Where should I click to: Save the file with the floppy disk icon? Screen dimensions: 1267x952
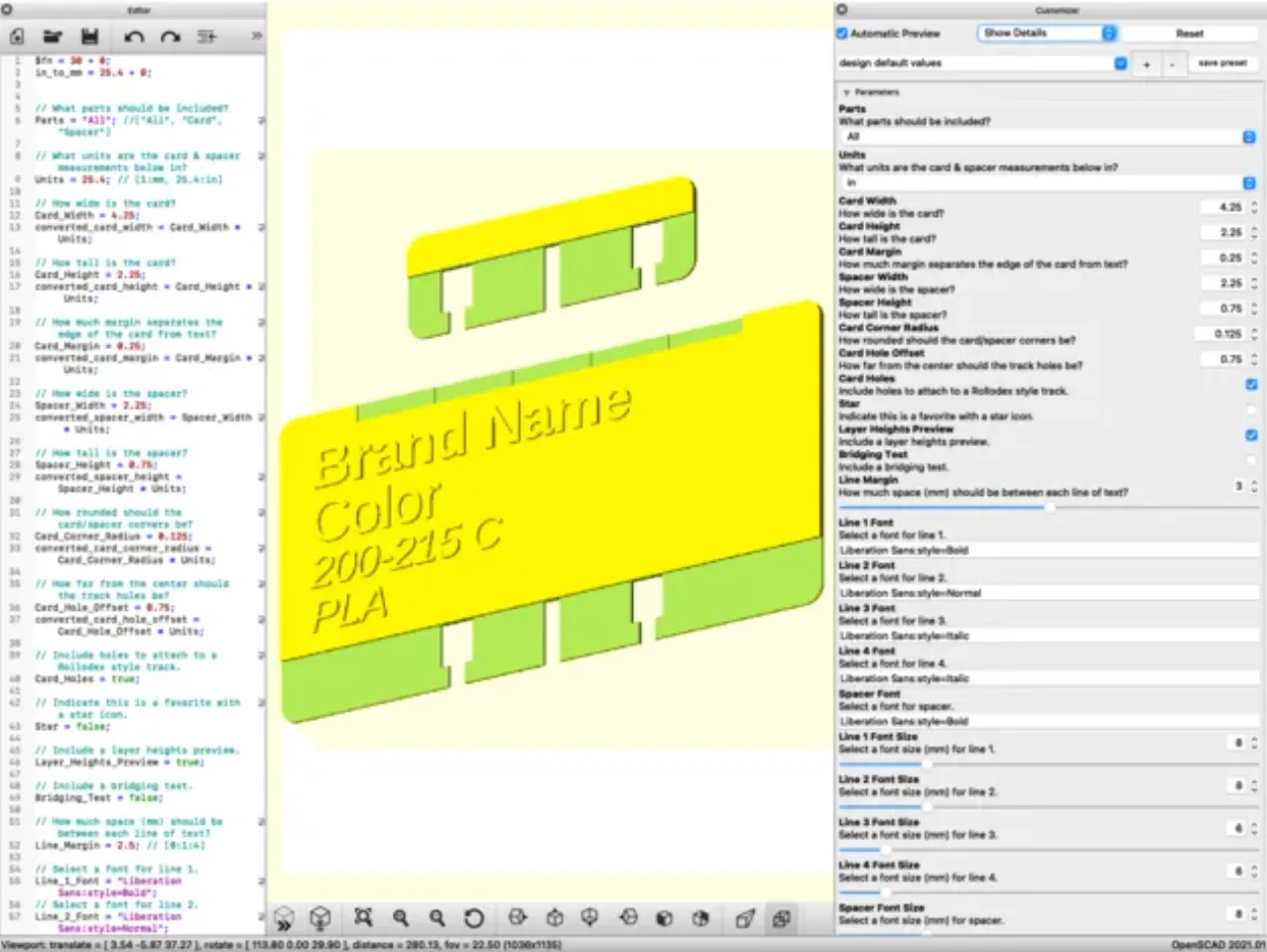click(89, 37)
